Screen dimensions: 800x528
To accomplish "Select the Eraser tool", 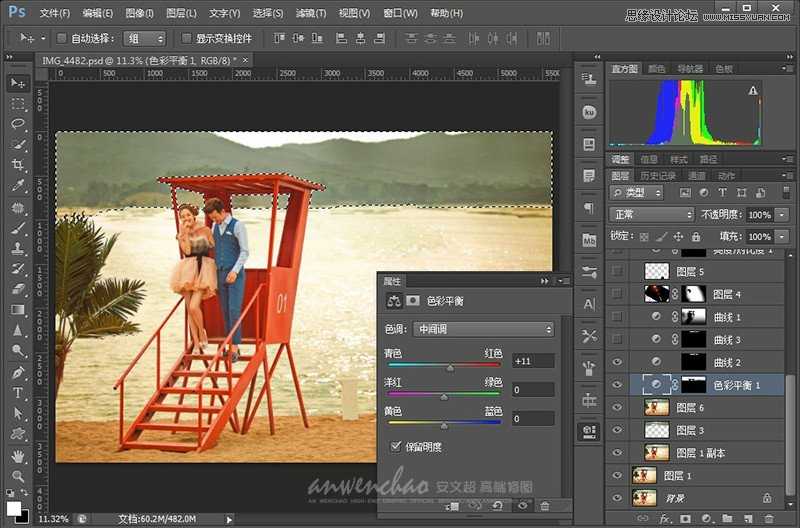I will click(18, 289).
